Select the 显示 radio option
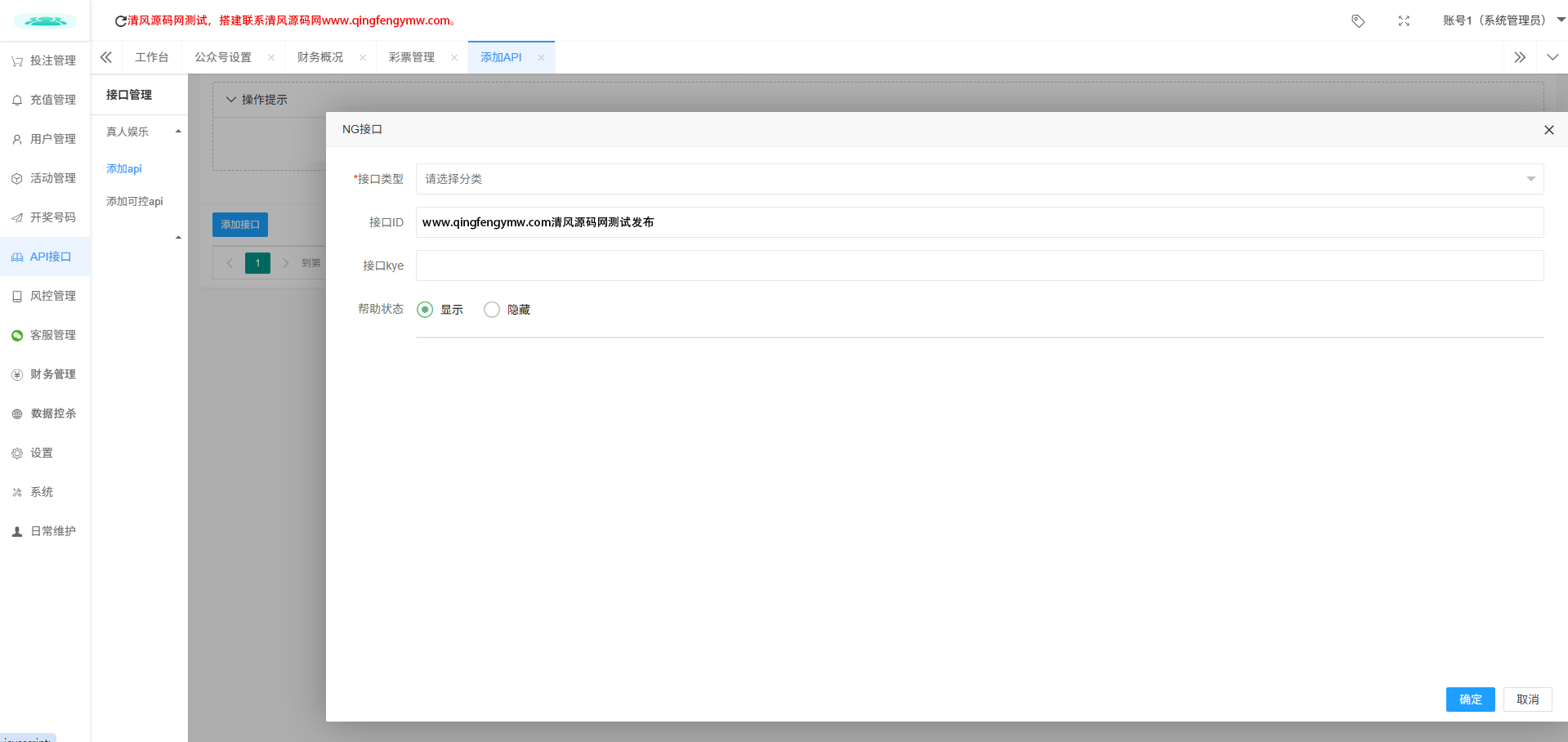The image size is (1568, 742). pyautogui.click(x=425, y=310)
